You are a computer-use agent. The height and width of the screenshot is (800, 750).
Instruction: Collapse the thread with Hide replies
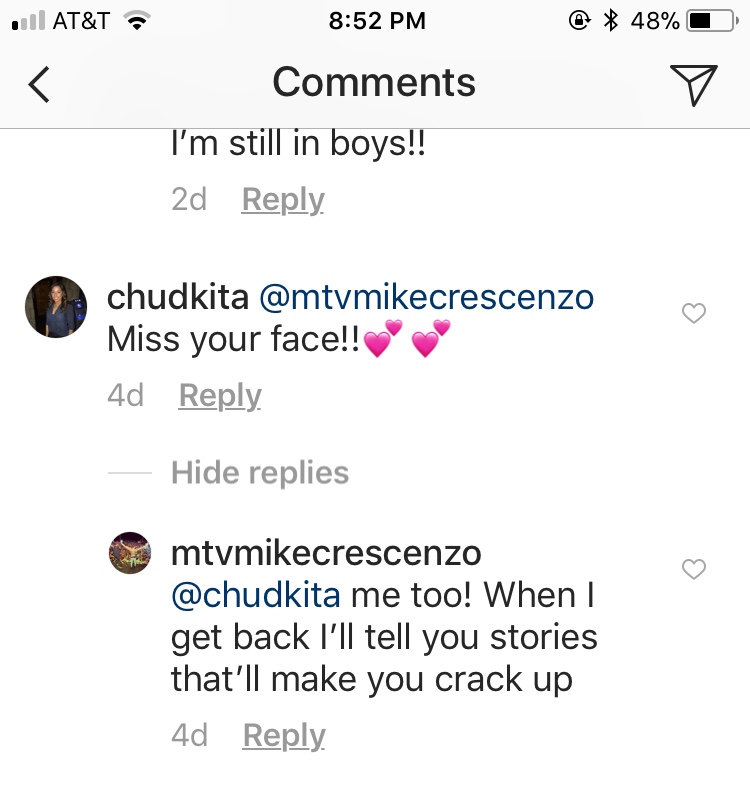point(260,472)
